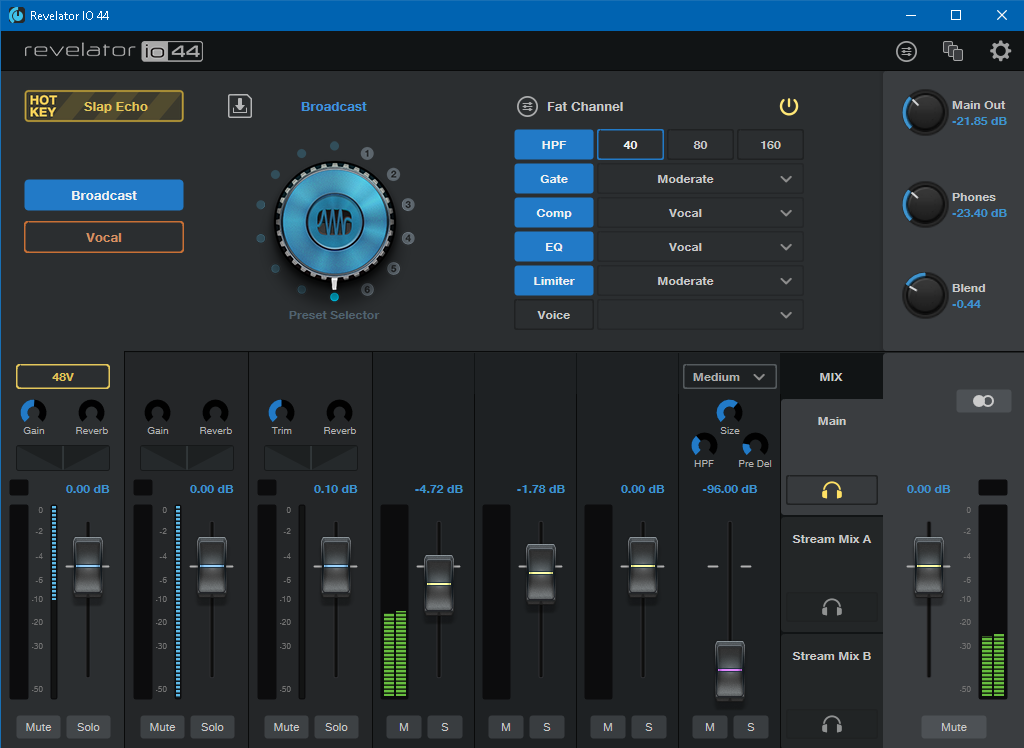Image resolution: width=1024 pixels, height=748 pixels.
Task: Click the Broadcast preset name label
Action: 334,106
